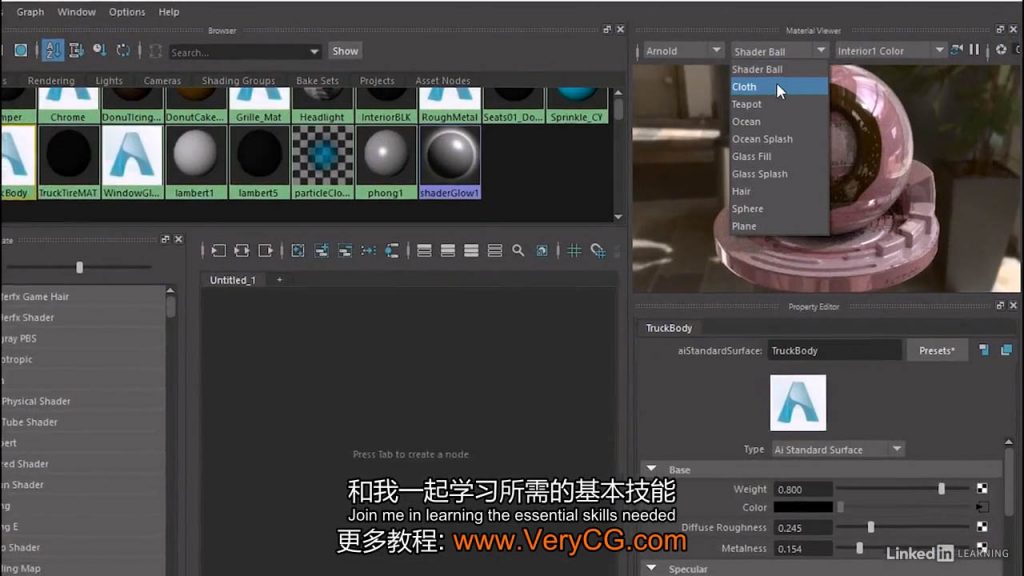
Task: Click the Material Viewer settings wheel icon
Action: point(1000,50)
